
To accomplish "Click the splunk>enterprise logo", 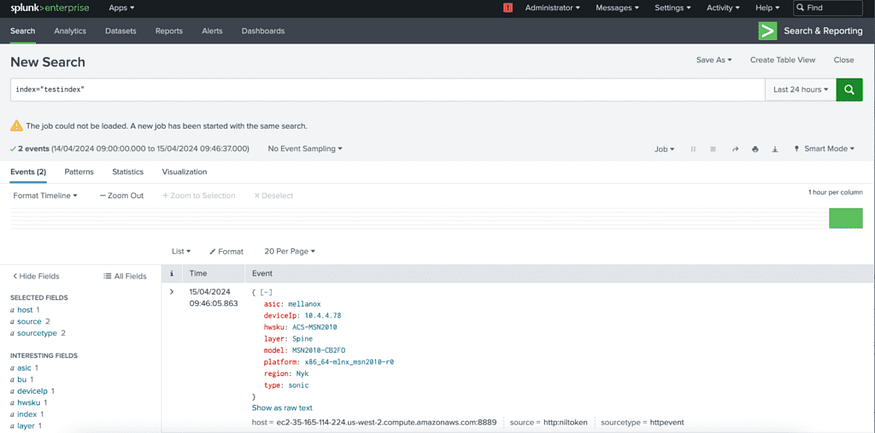I will pyautogui.click(x=50, y=8).
